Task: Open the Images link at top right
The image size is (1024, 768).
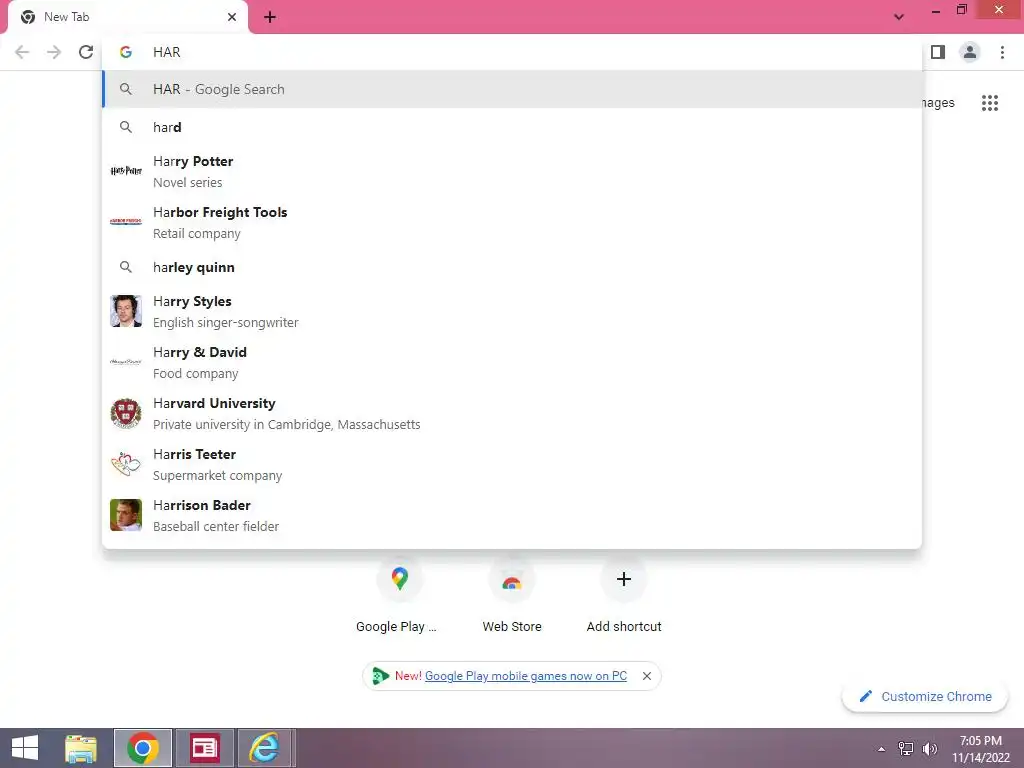Action: point(938,103)
